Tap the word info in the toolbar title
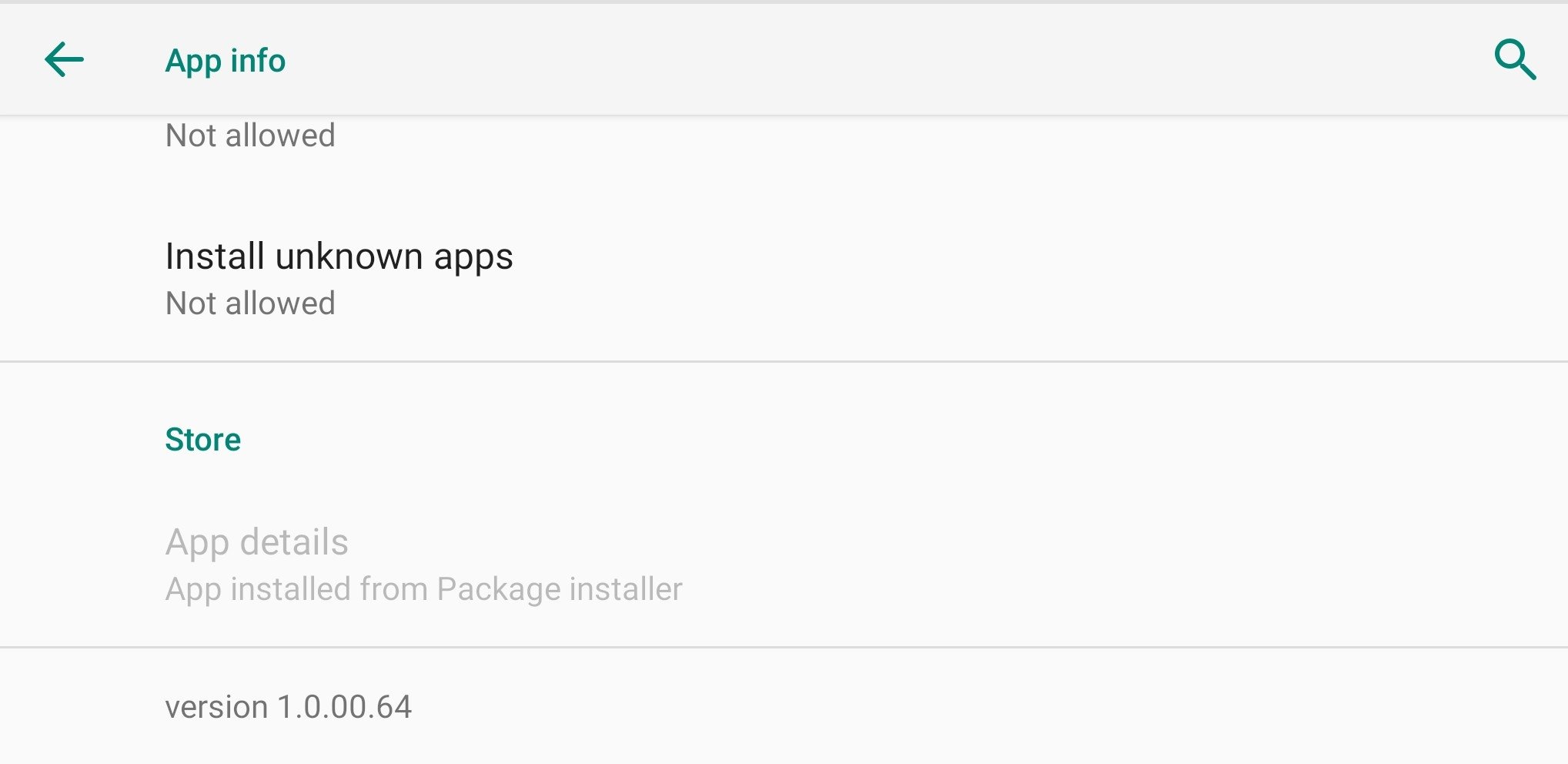 pos(258,60)
